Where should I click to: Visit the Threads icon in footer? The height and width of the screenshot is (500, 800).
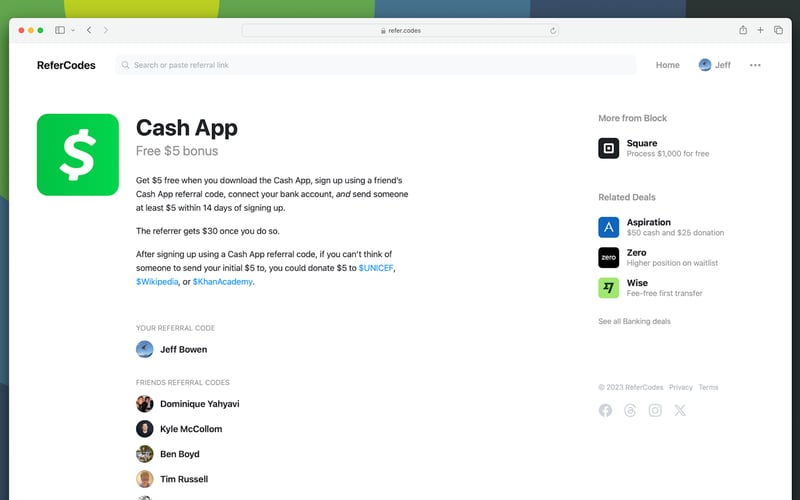[630, 410]
